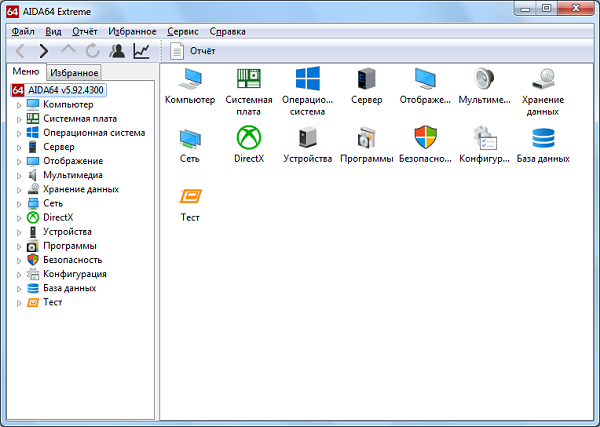Expand the Сеть tree node
Screen dimensions: 600x427
tap(19, 204)
